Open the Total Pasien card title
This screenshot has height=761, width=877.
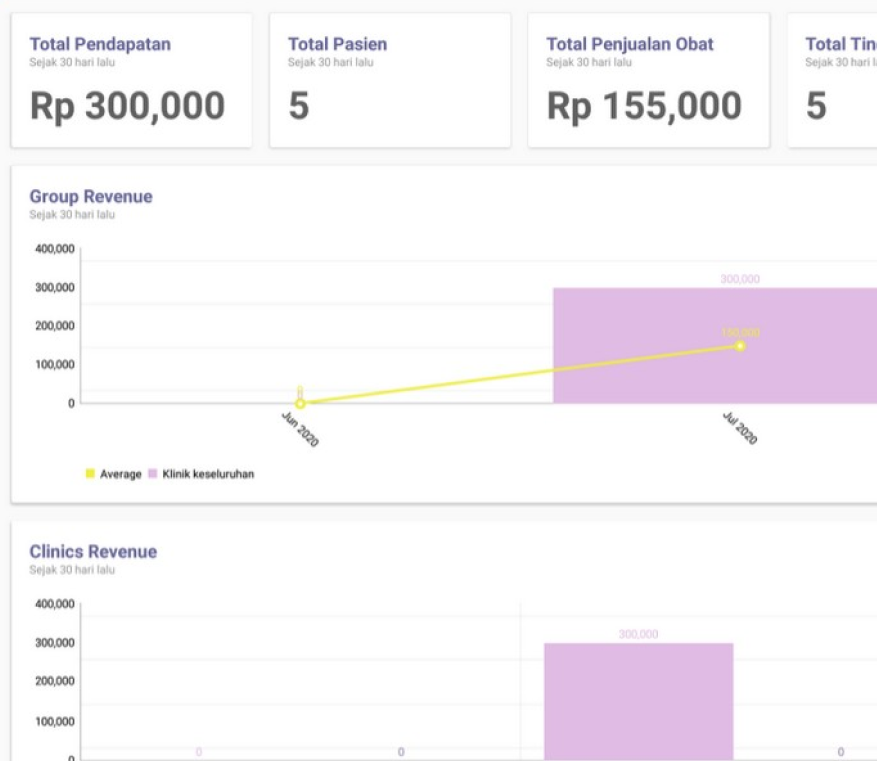click(x=337, y=44)
